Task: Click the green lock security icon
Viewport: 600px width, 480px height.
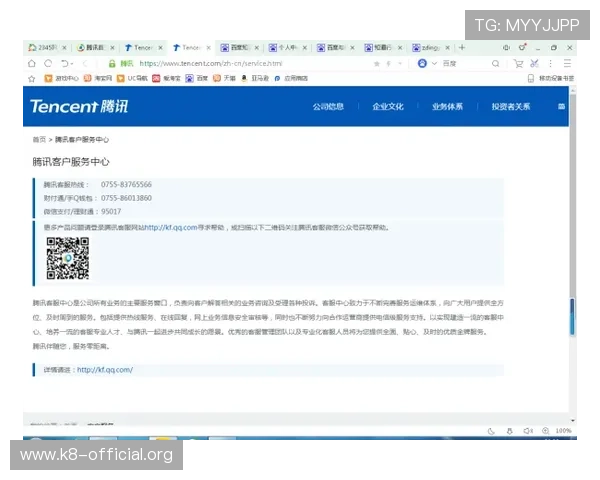Action: click(x=112, y=64)
